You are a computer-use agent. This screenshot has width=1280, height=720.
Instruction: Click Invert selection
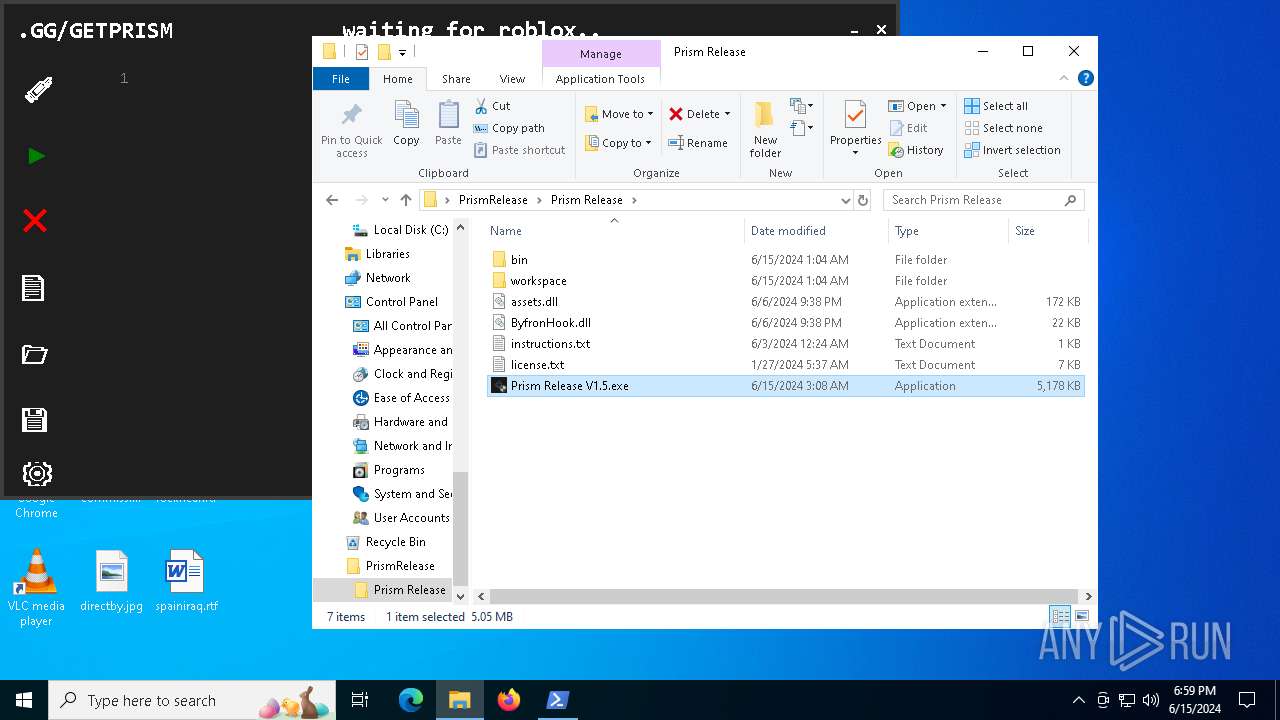(x=1012, y=150)
